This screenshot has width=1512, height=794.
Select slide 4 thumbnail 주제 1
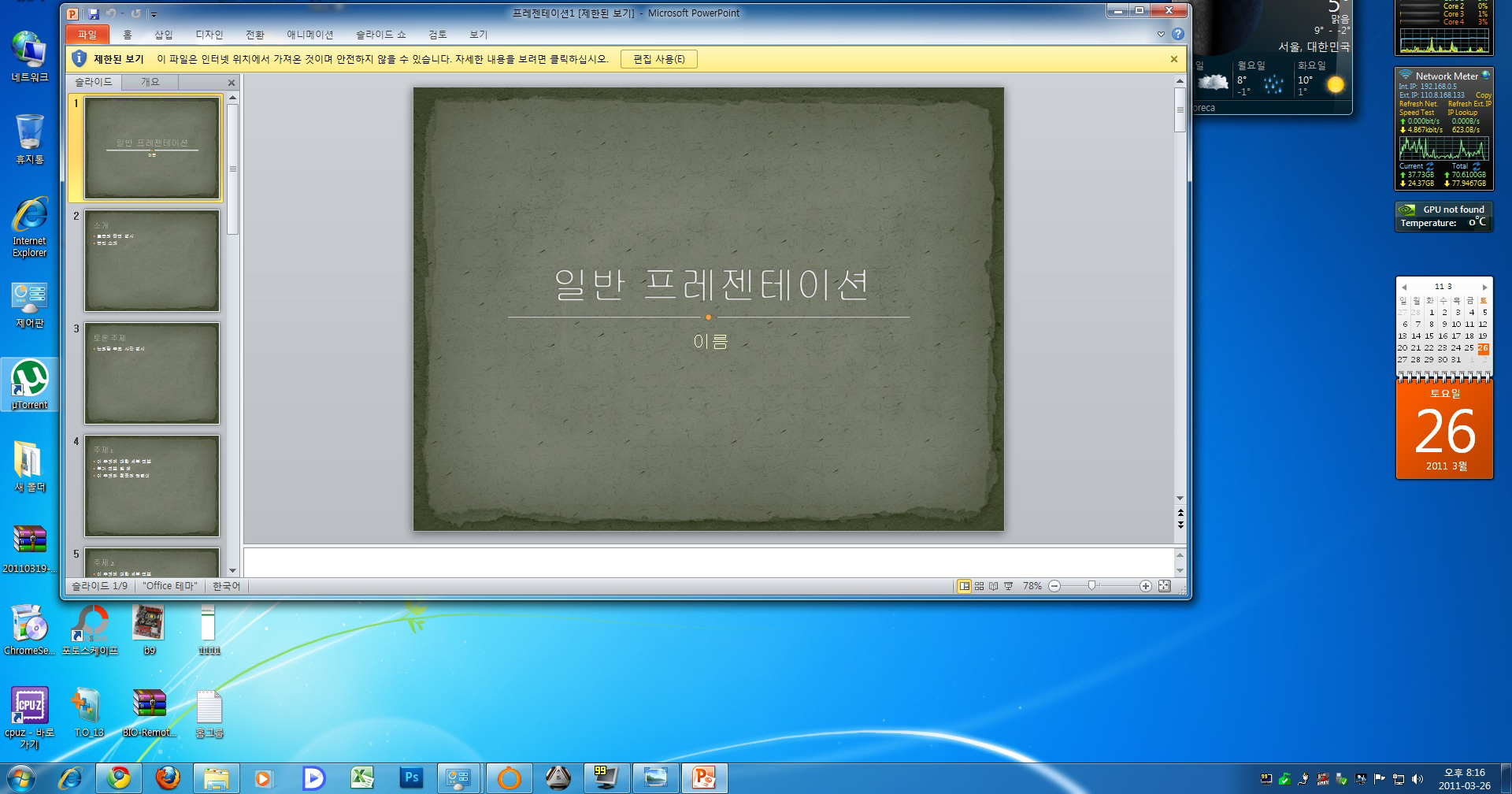[x=152, y=486]
